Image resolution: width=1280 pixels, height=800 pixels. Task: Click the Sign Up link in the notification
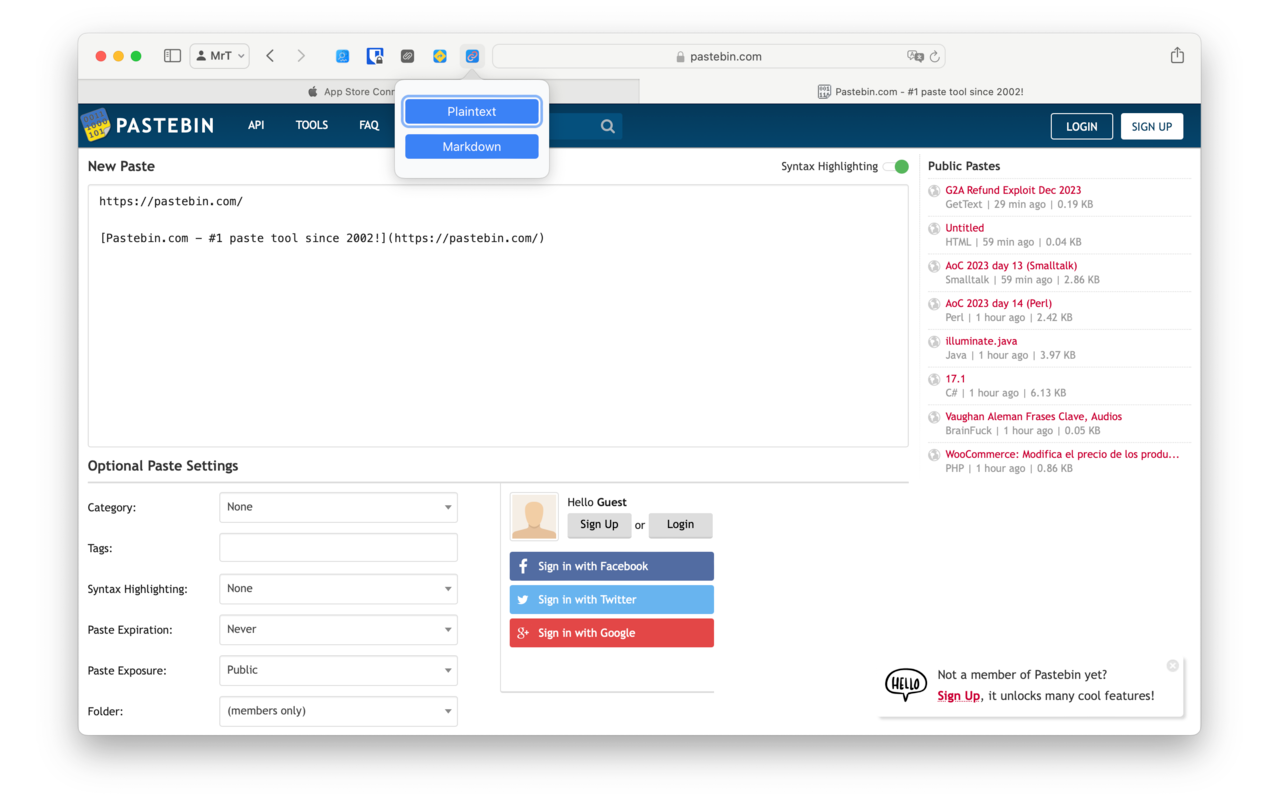958,696
